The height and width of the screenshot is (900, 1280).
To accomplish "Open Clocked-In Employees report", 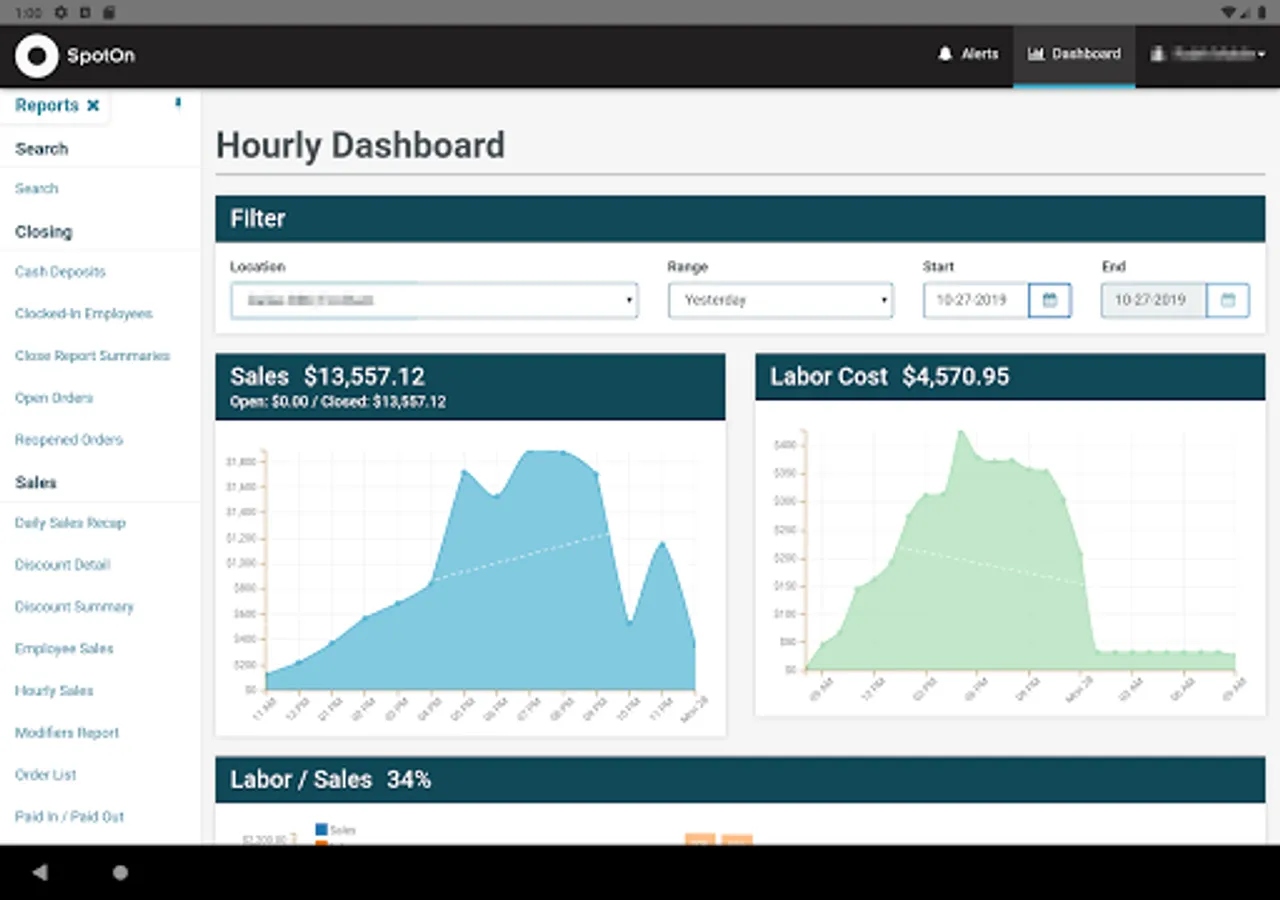I will tap(84, 314).
